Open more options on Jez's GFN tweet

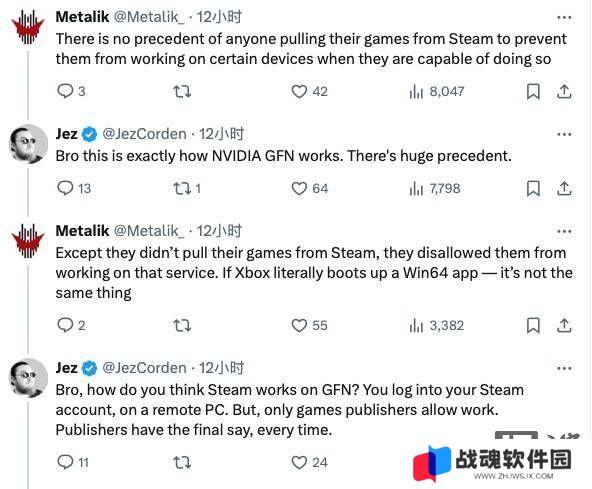tap(564, 134)
